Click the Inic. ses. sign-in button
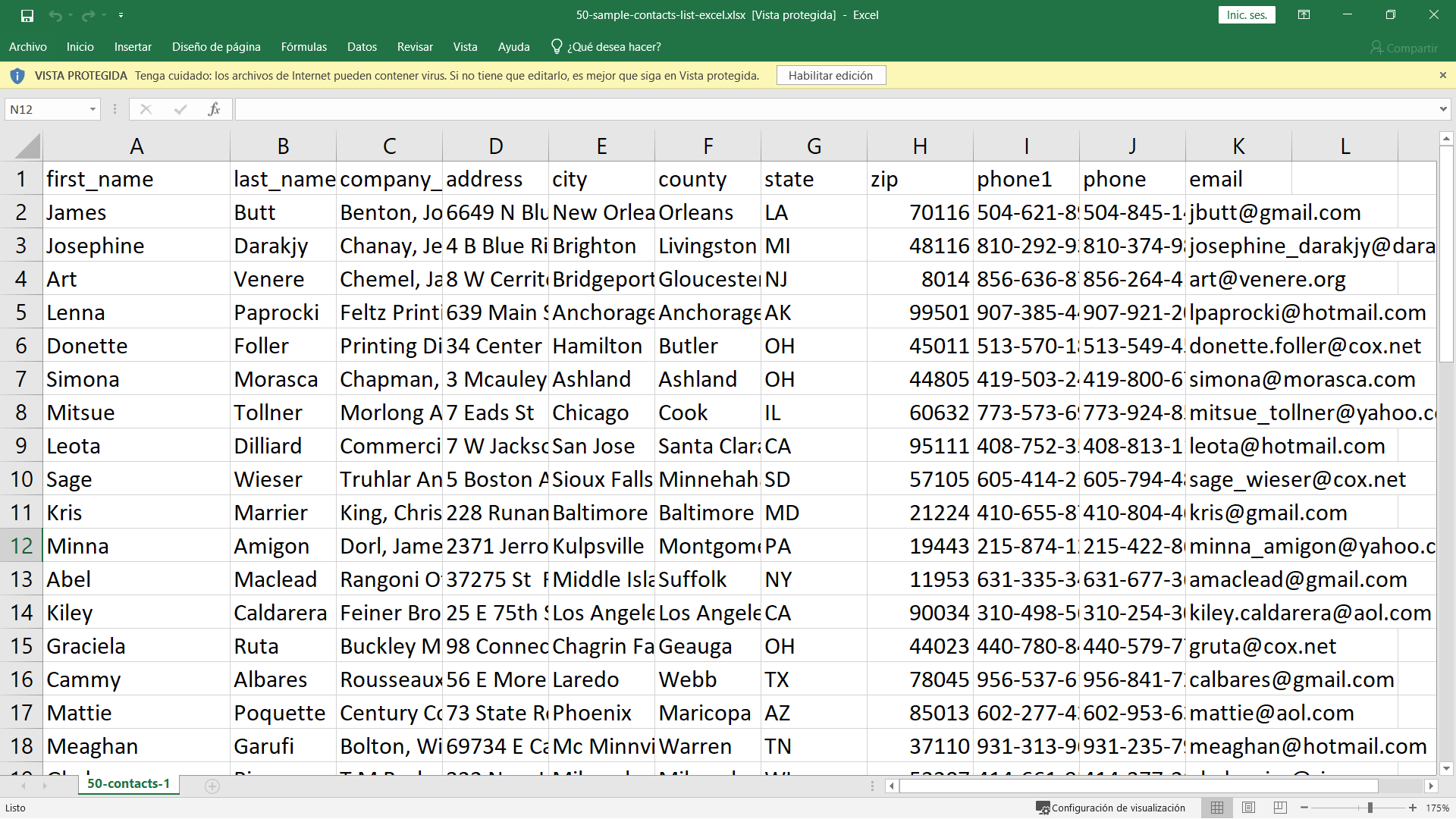 [1247, 15]
